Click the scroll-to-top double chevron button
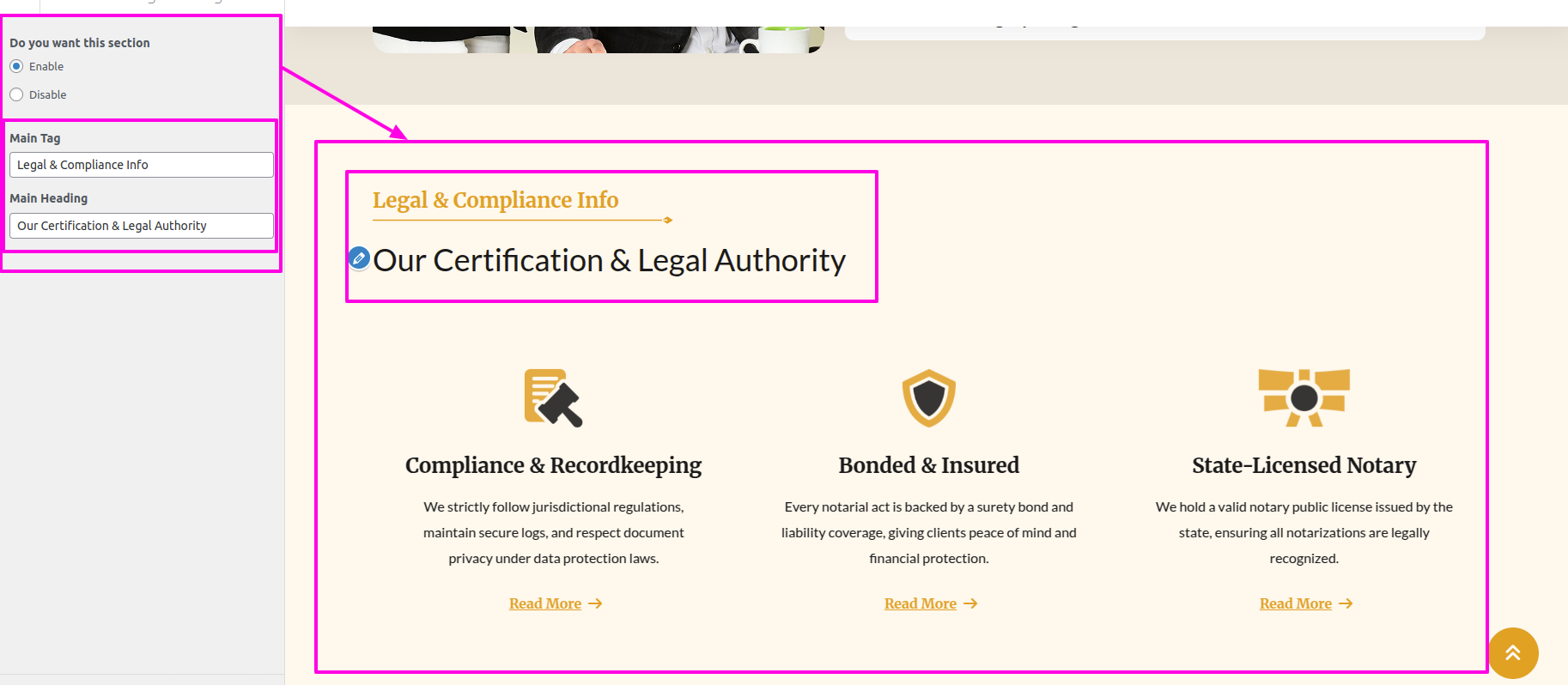This screenshot has height=685, width=1568. pyautogui.click(x=1512, y=652)
